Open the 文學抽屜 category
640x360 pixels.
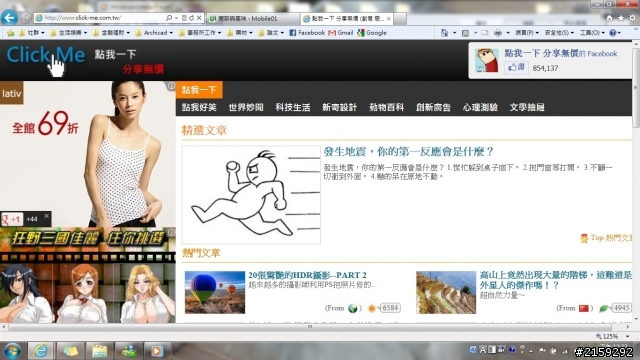pyautogui.click(x=527, y=107)
